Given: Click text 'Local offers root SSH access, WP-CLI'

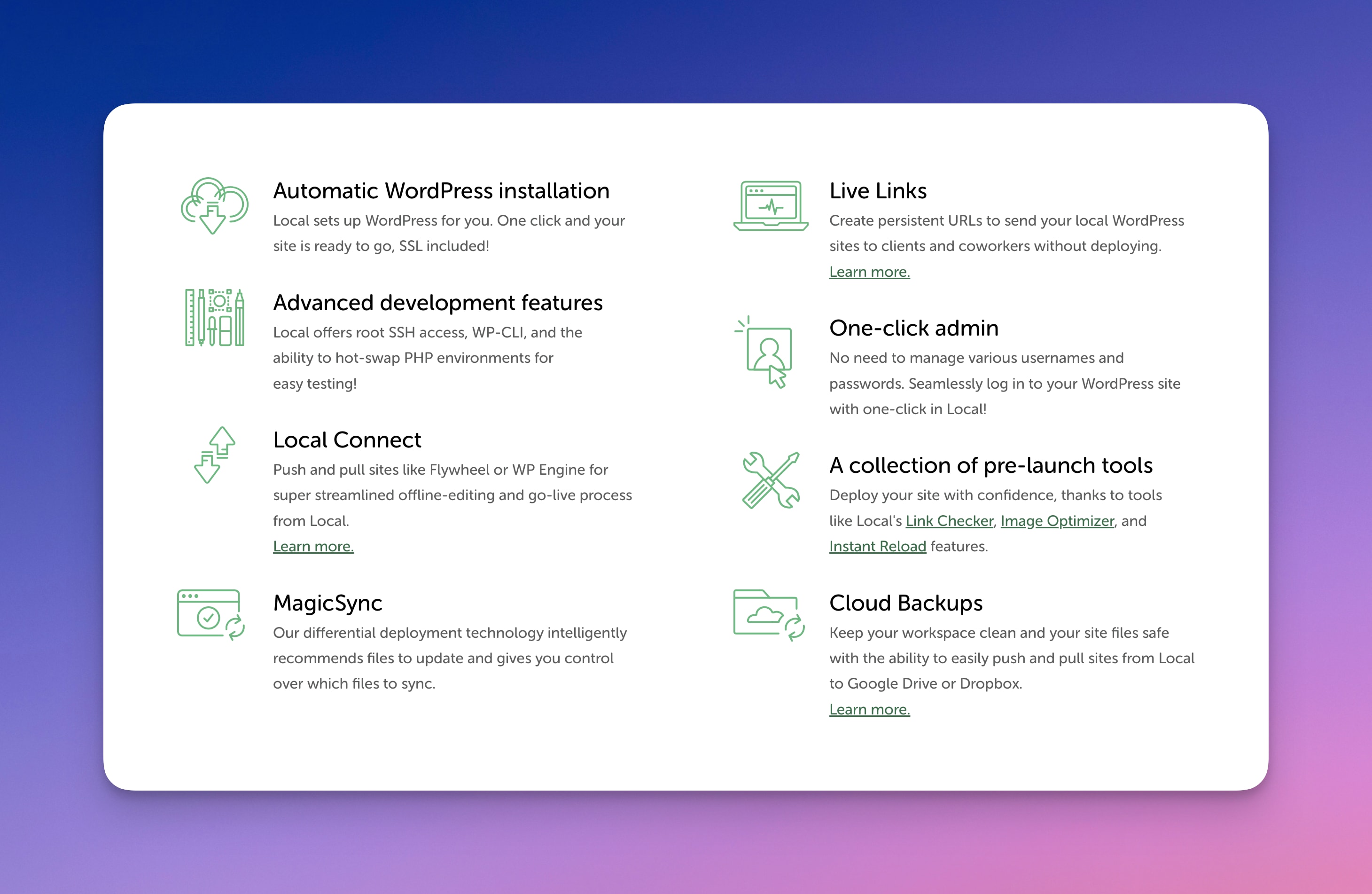Looking at the screenshot, I should (x=399, y=333).
